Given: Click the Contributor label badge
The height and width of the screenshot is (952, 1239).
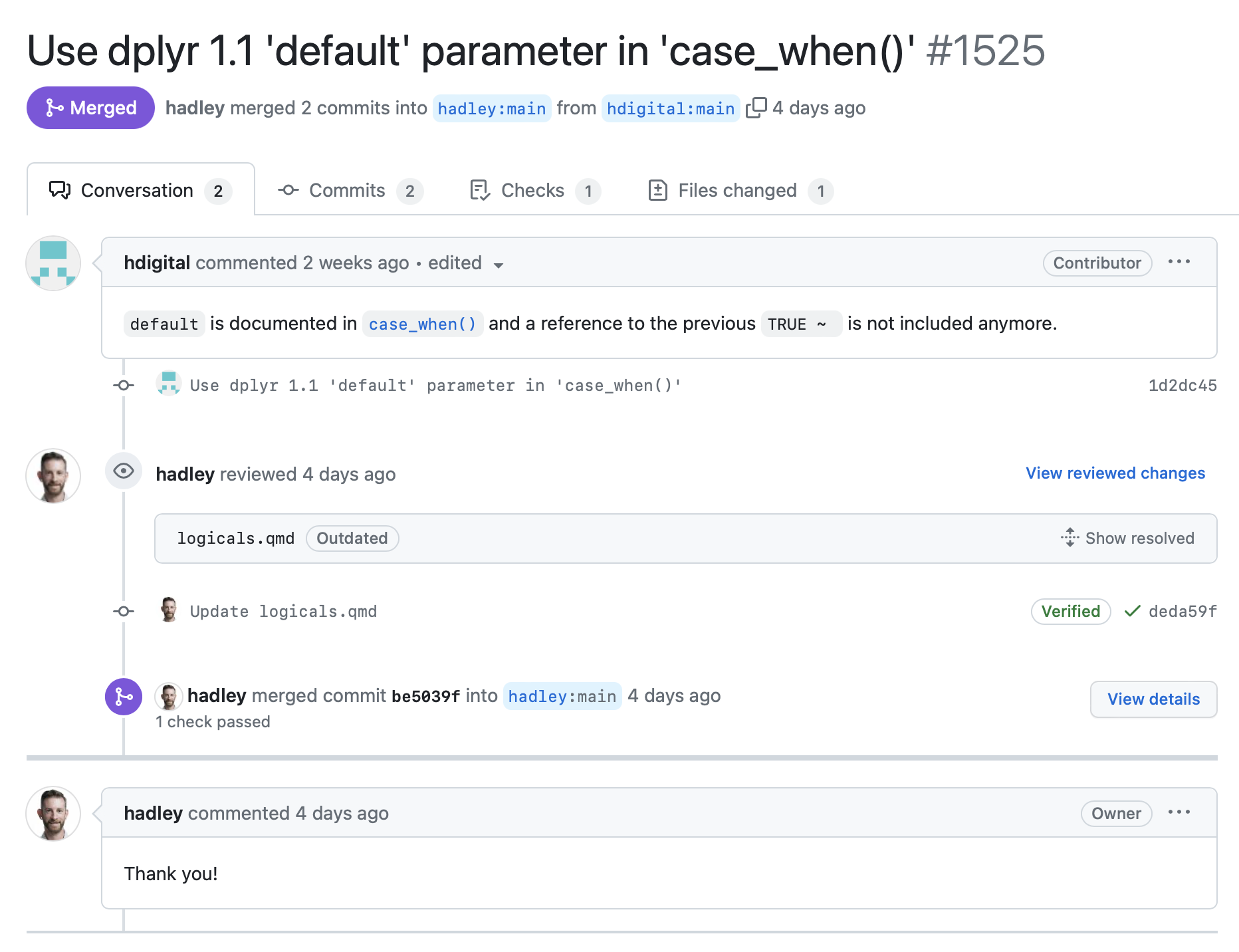Looking at the screenshot, I should 1097,263.
